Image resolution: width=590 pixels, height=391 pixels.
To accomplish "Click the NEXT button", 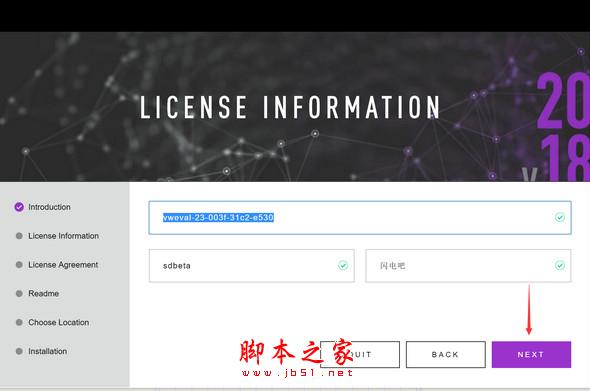I will click(x=531, y=354).
